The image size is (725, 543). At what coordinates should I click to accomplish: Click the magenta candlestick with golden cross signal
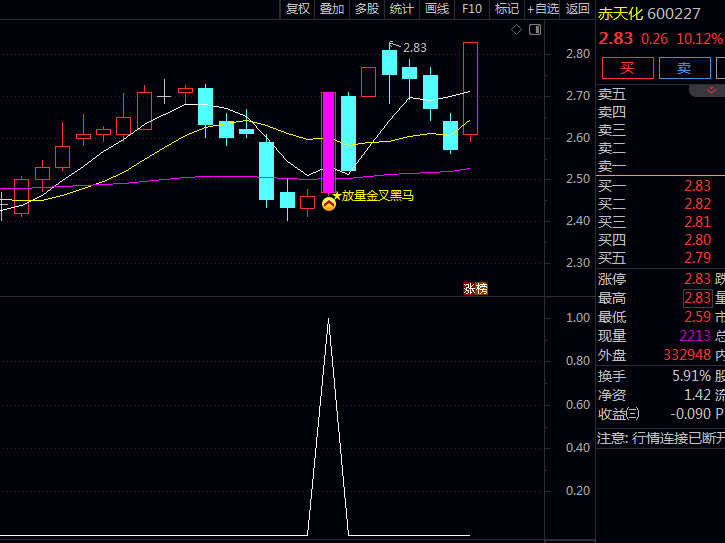click(x=328, y=142)
